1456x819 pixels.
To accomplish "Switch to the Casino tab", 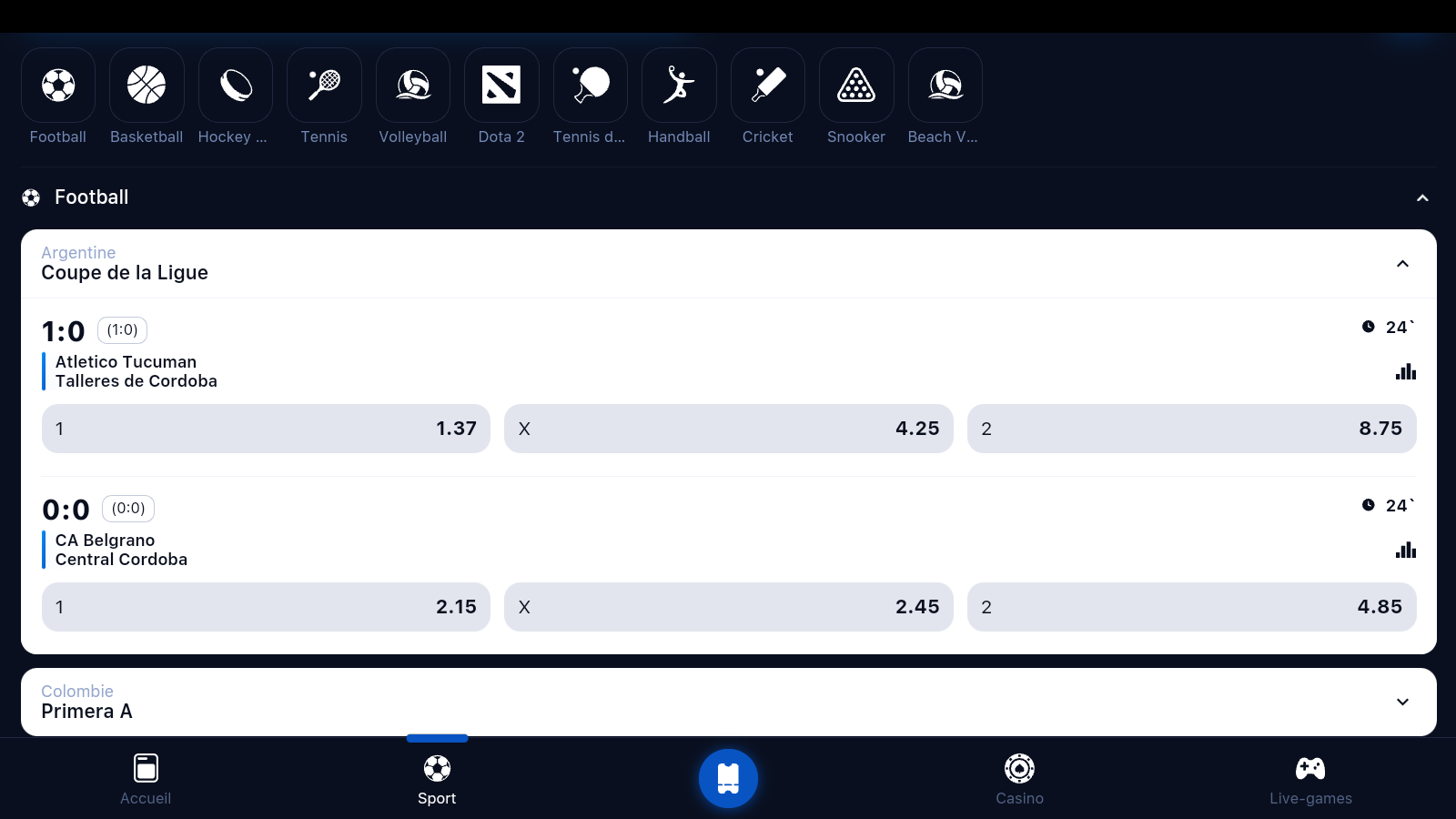I will tap(1019, 779).
